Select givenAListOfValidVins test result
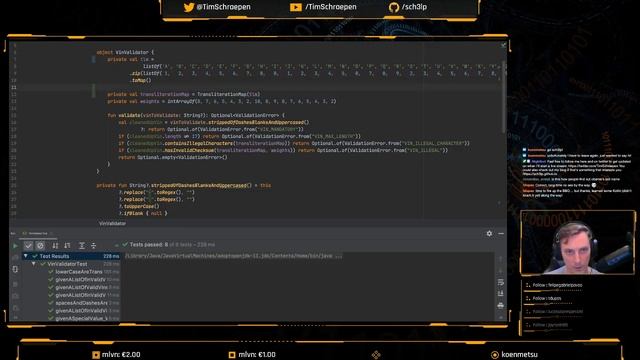Screen dimensions: 640x360 tap(81, 287)
